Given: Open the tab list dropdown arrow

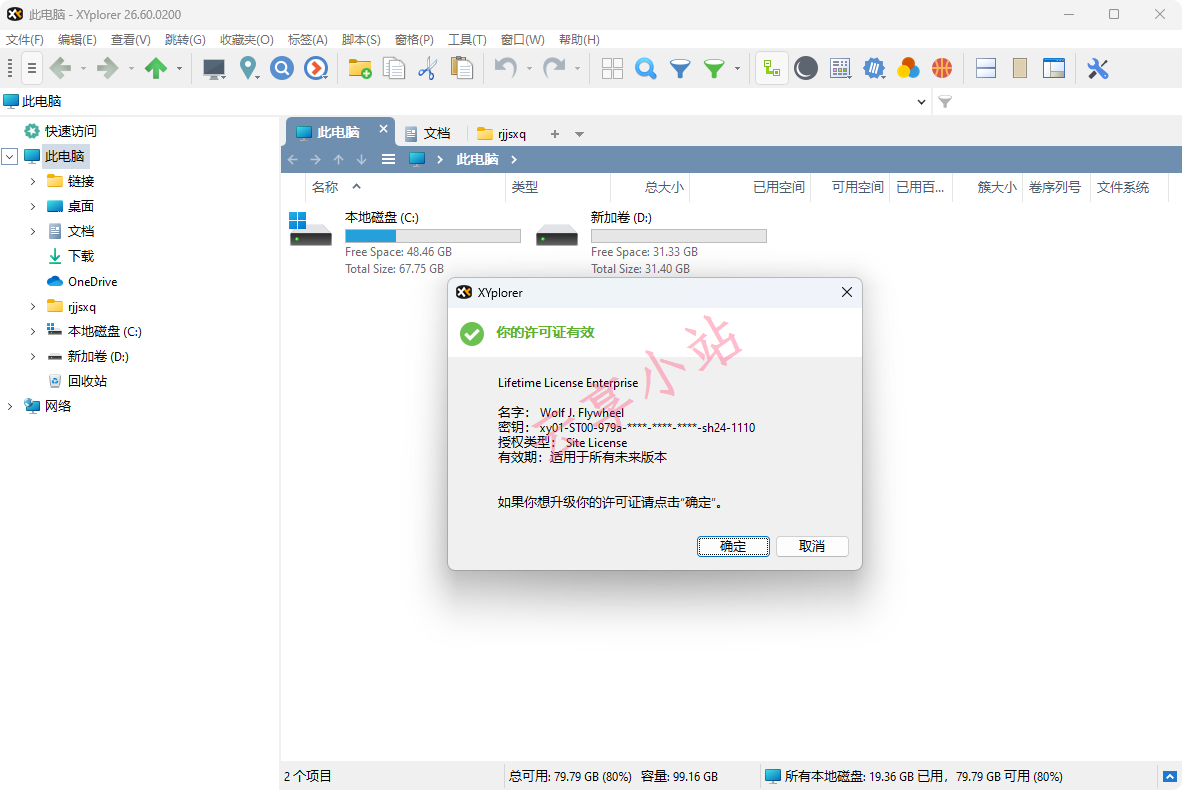Looking at the screenshot, I should tap(580, 134).
